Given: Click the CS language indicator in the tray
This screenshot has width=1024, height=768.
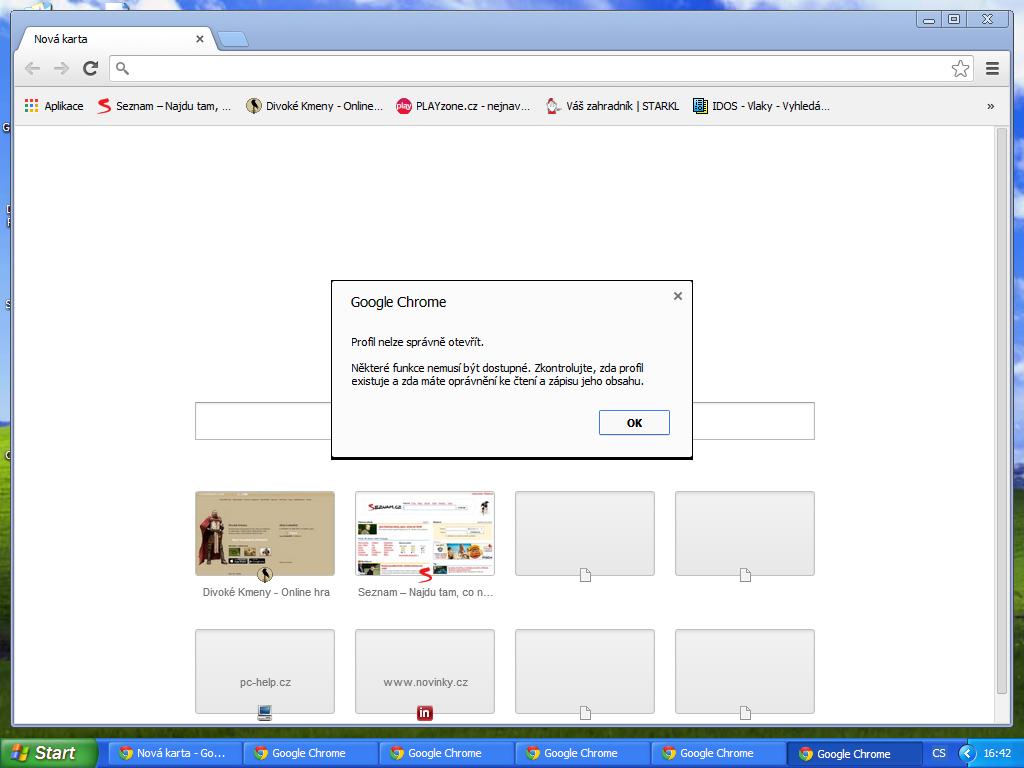Looking at the screenshot, I should [938, 753].
